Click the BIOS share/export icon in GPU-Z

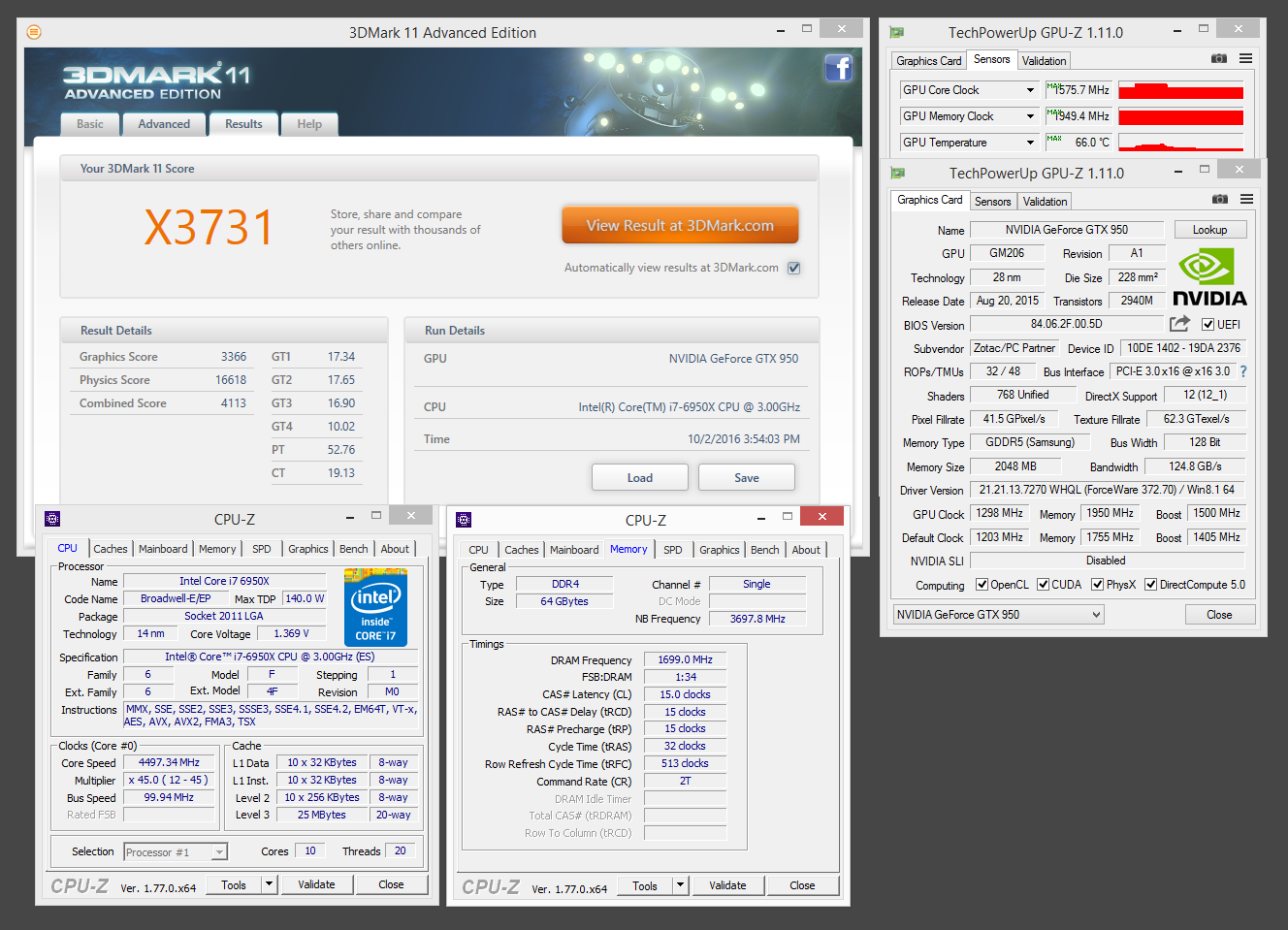(1179, 324)
